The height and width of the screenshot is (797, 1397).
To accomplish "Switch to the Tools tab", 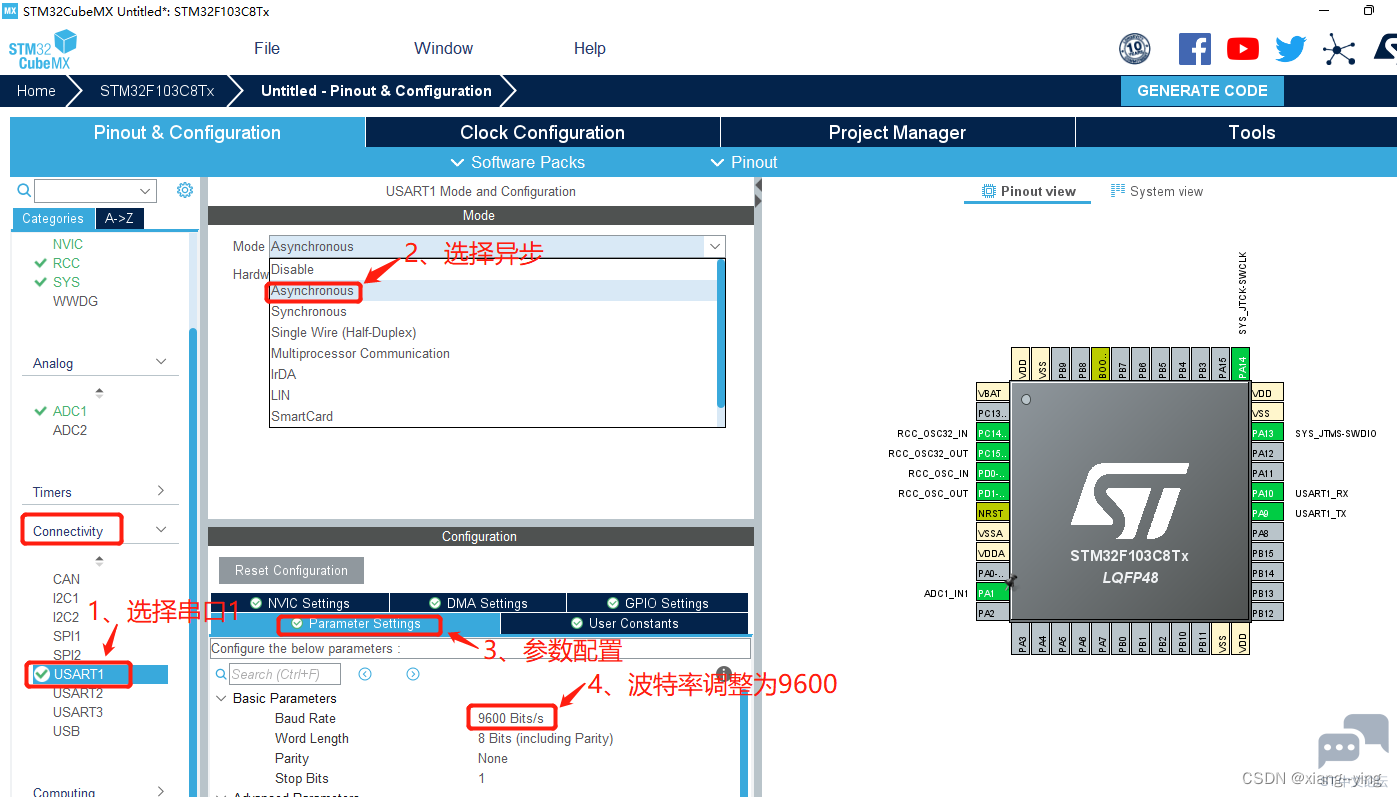I will coord(1236,133).
